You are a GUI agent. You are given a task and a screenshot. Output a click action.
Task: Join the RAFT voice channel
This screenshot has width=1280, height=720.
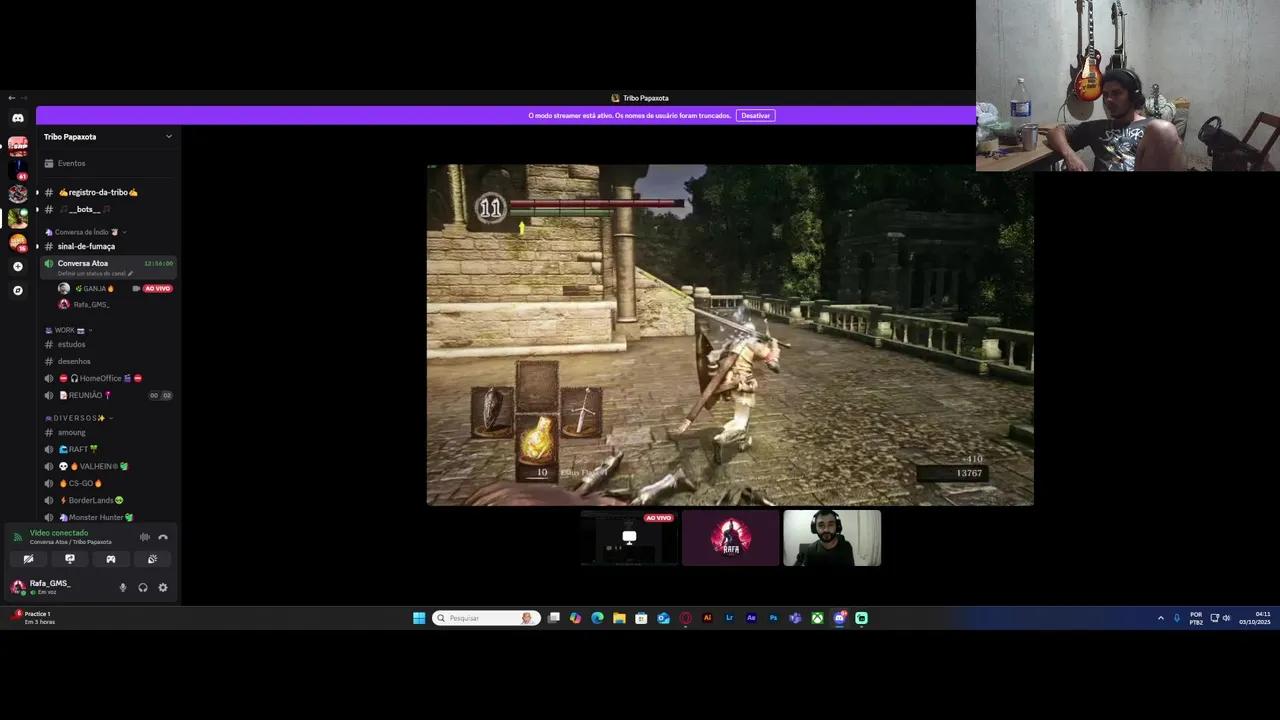click(x=107, y=449)
